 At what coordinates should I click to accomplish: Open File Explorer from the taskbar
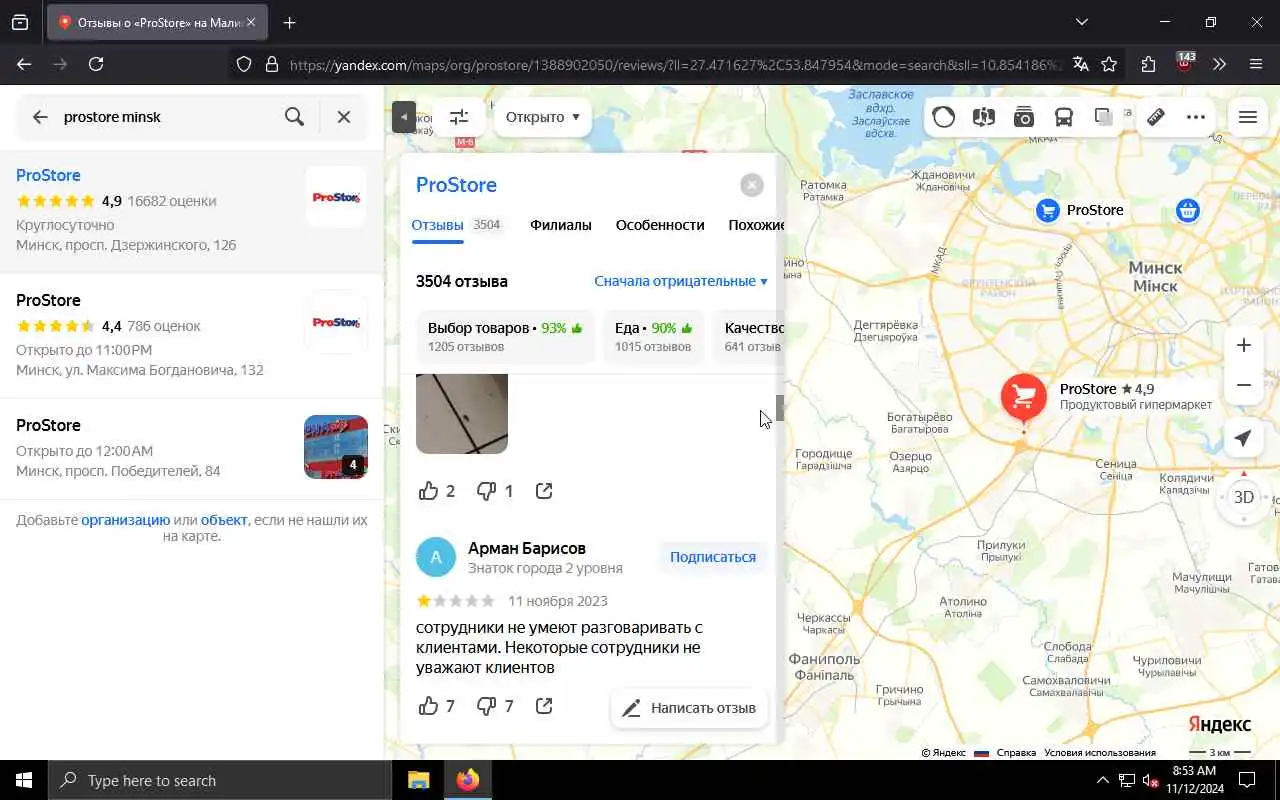[418, 780]
